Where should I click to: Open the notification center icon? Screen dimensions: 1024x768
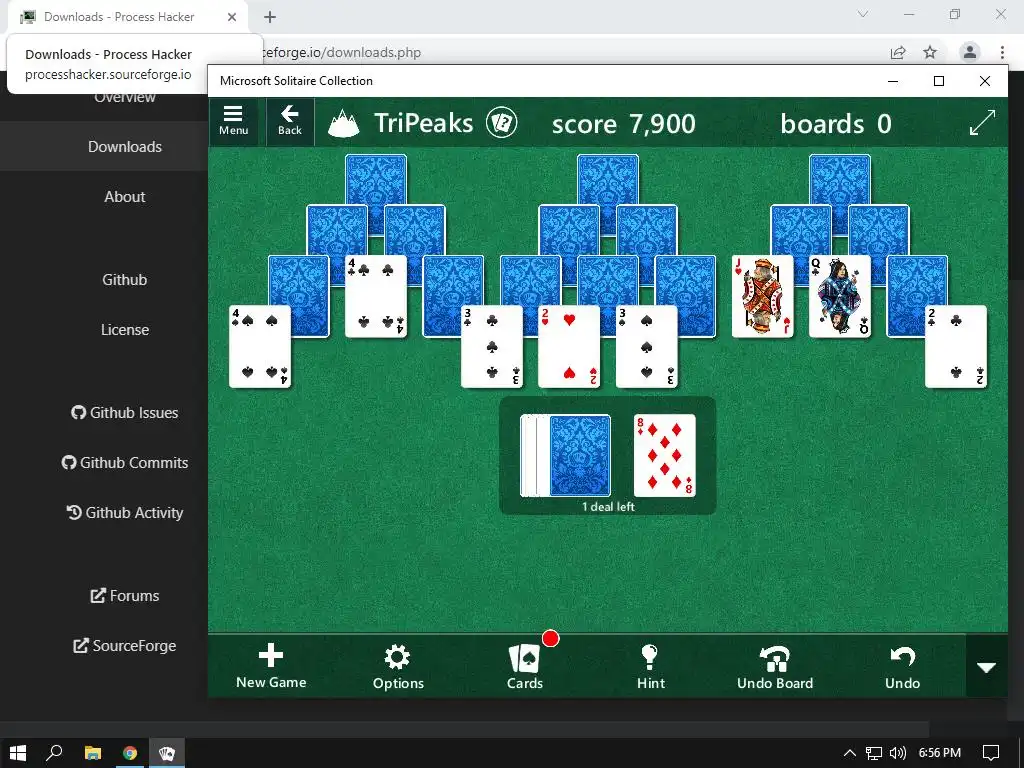tap(991, 753)
